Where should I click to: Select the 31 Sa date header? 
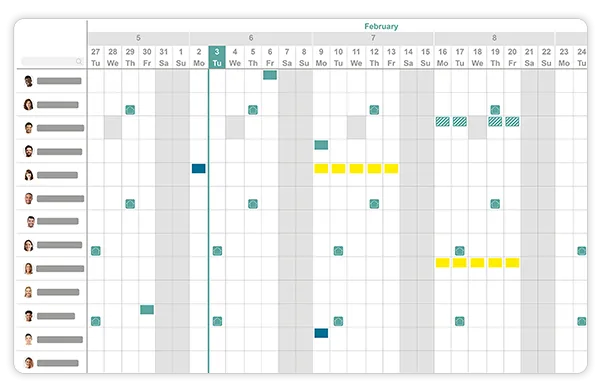point(164,57)
